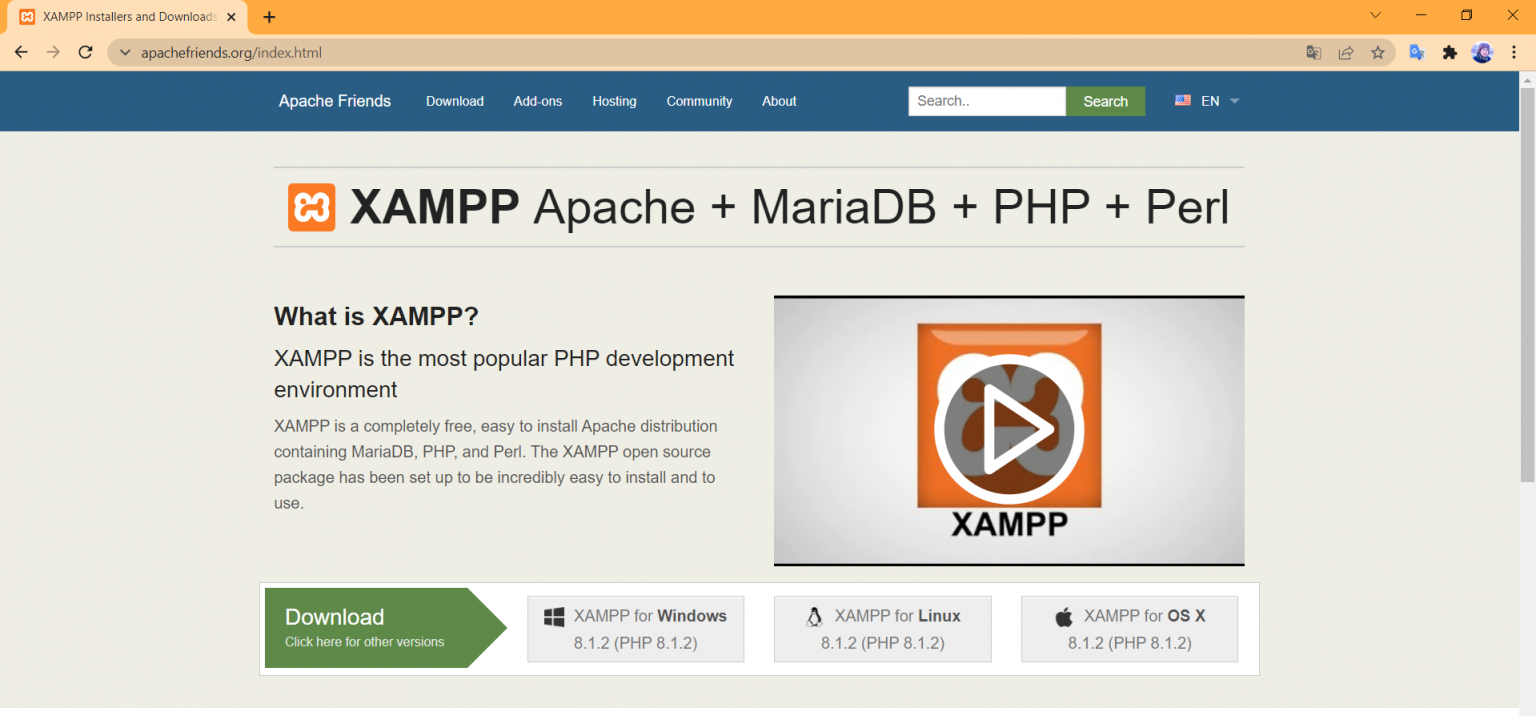This screenshot has height=716, width=1536.
Task: Open the Download menu item
Action: (454, 101)
